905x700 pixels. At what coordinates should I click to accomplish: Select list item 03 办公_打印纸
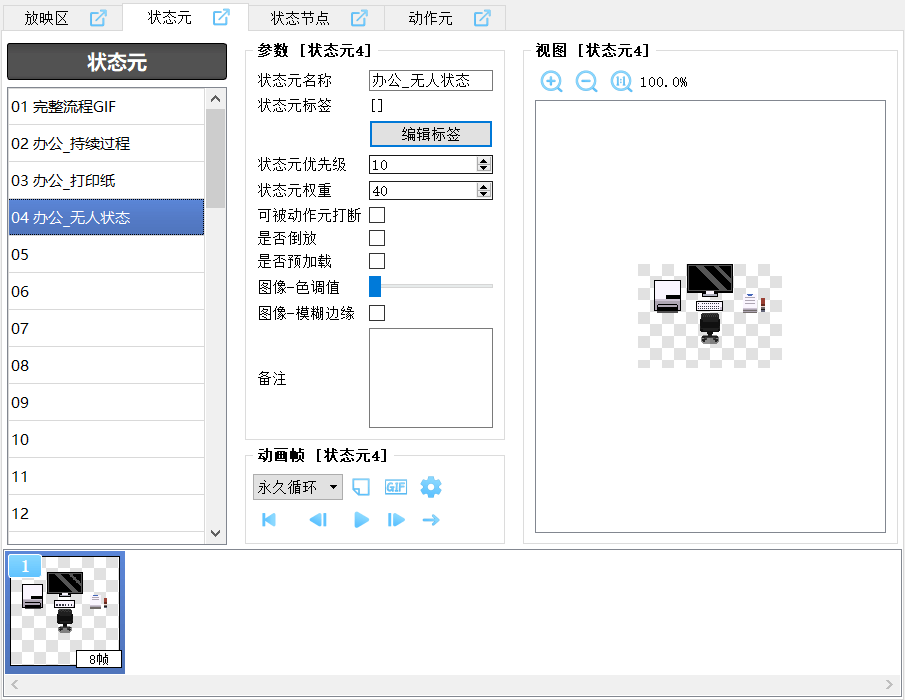tap(106, 181)
